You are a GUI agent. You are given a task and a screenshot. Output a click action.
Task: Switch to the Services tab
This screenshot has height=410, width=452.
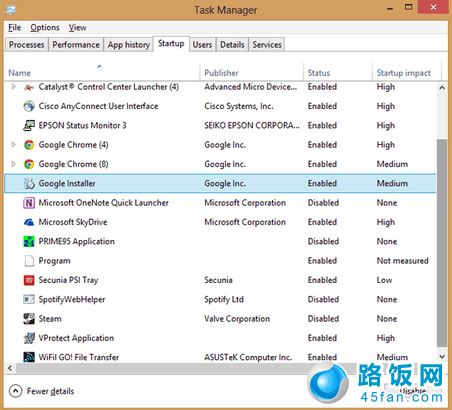[x=267, y=45]
